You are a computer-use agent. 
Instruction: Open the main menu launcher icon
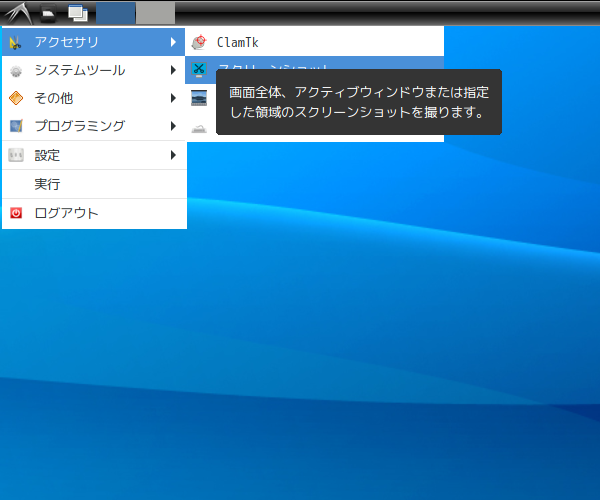pyautogui.click(x=18, y=13)
